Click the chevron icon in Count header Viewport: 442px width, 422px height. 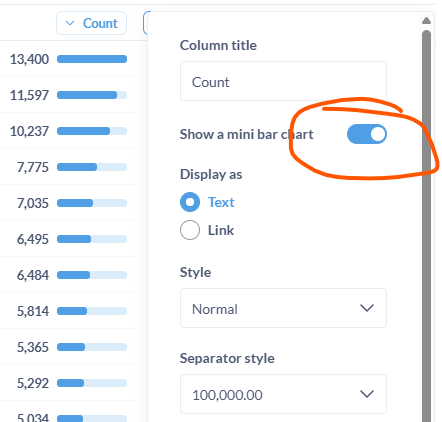(x=70, y=23)
